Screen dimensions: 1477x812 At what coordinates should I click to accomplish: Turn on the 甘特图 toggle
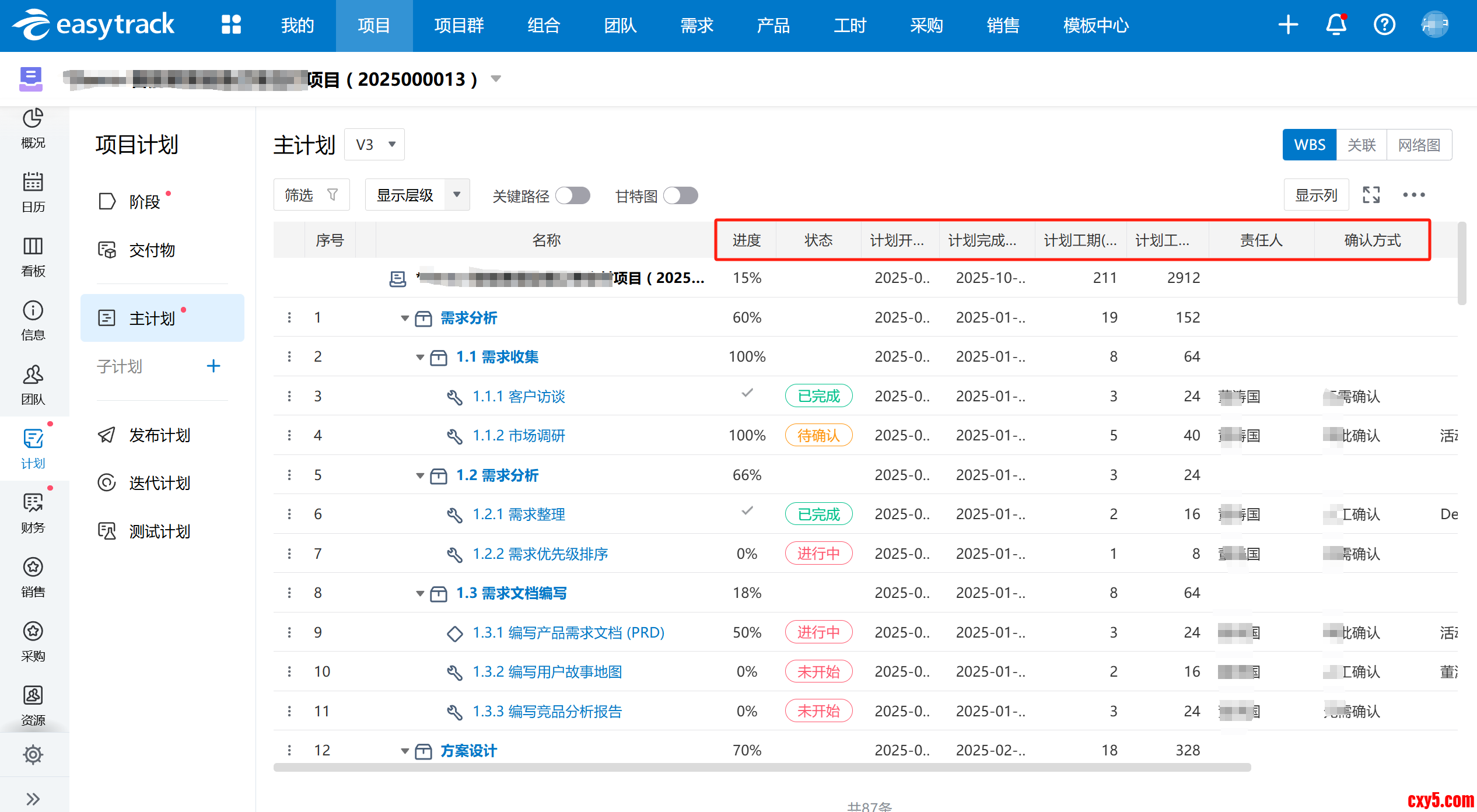tap(681, 195)
